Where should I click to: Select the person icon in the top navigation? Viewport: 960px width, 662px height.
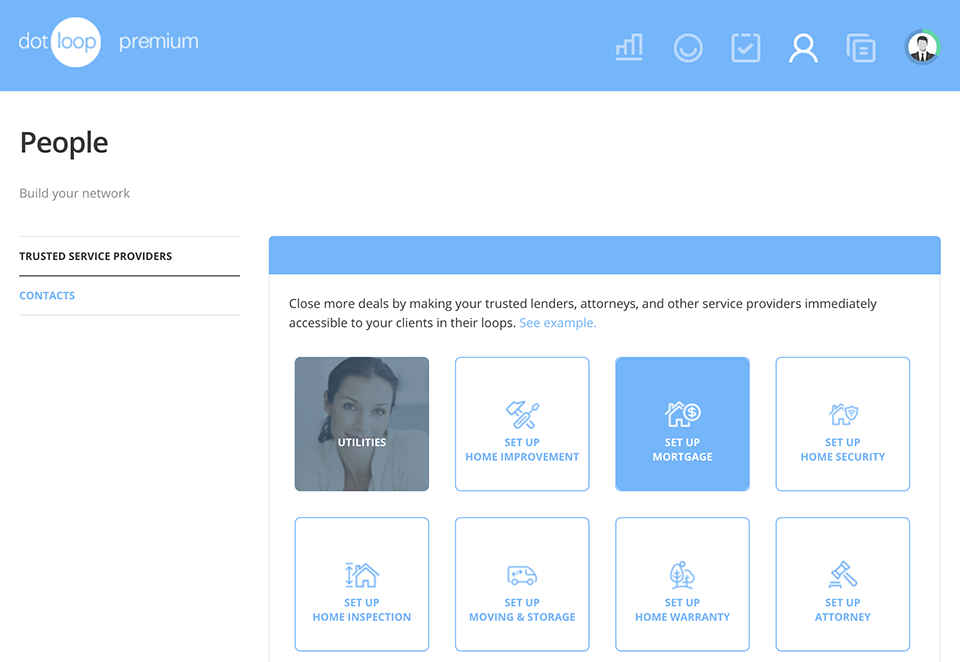click(803, 47)
